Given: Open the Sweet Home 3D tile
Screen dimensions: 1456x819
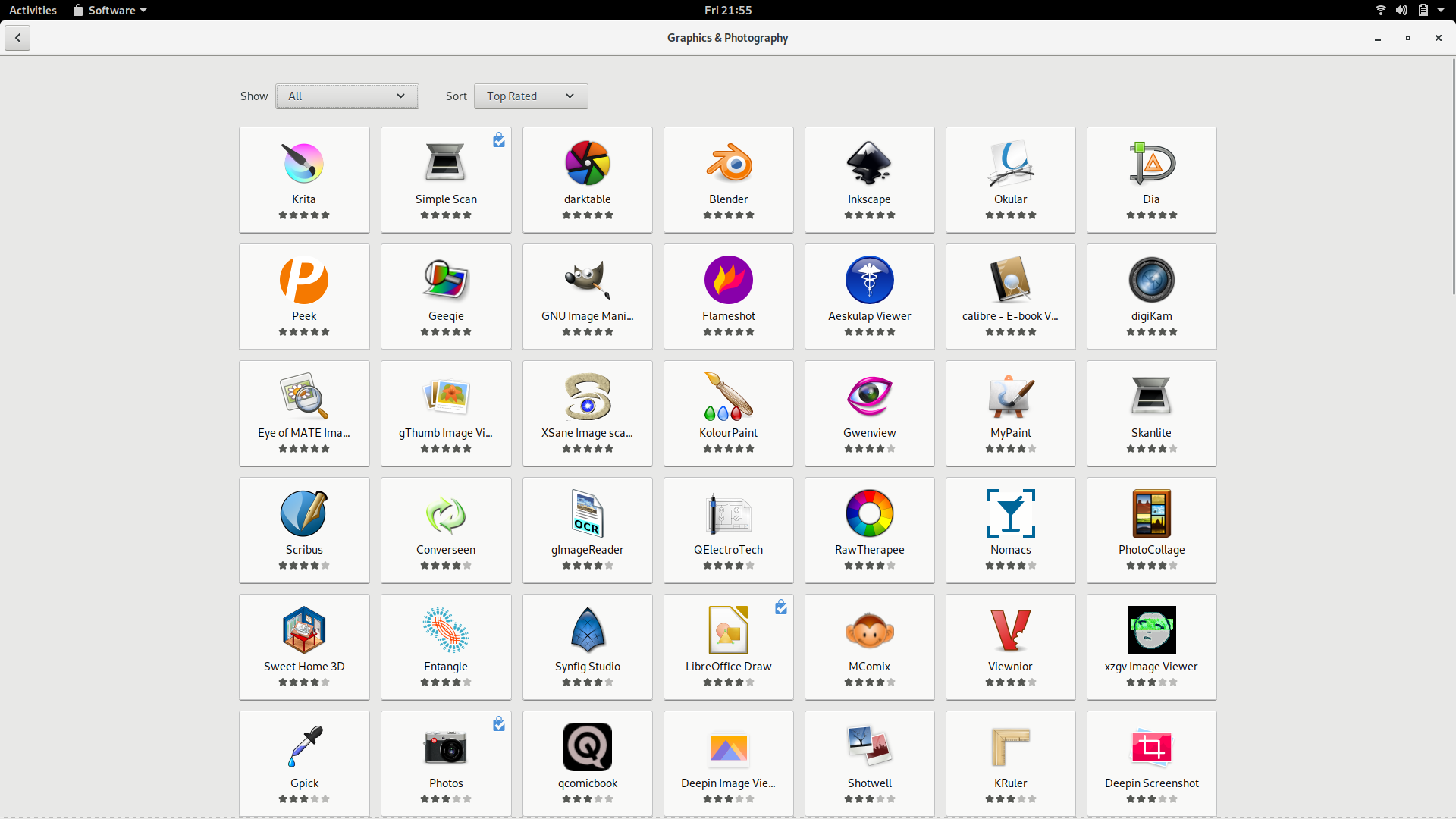Looking at the screenshot, I should tap(304, 647).
